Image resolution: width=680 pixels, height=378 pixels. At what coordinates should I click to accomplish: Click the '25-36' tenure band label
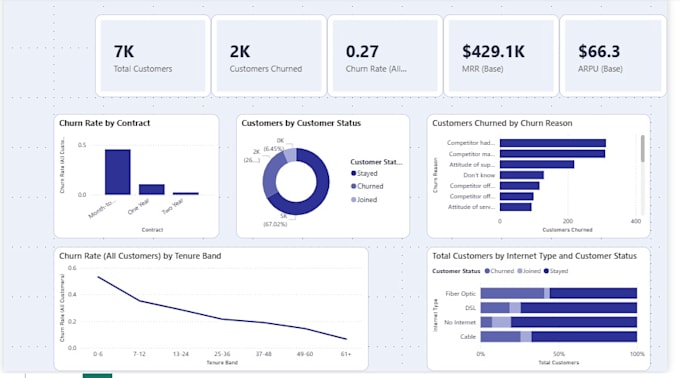tap(222, 354)
